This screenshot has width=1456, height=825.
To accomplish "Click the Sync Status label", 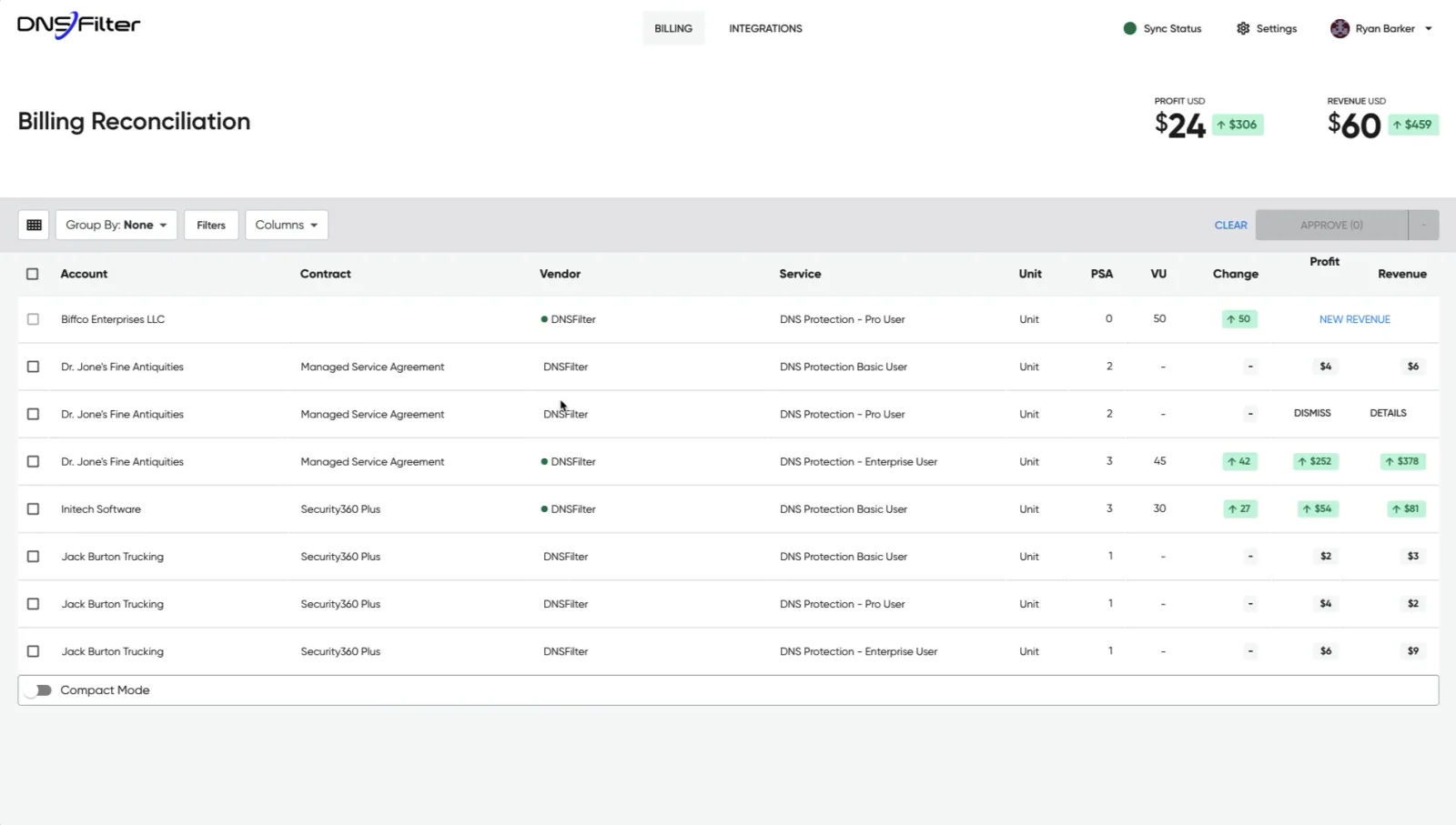I will tap(1172, 28).
